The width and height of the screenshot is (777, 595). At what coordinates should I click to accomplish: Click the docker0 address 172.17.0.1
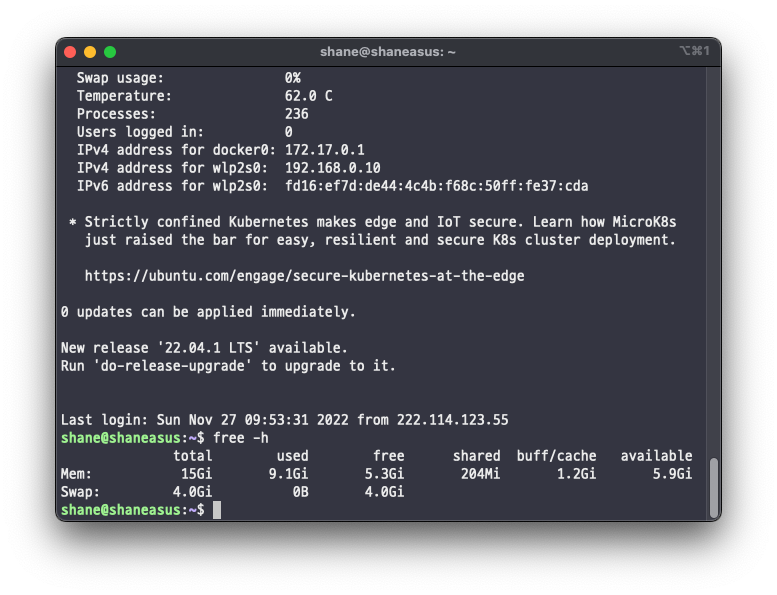pyautogui.click(x=325, y=150)
